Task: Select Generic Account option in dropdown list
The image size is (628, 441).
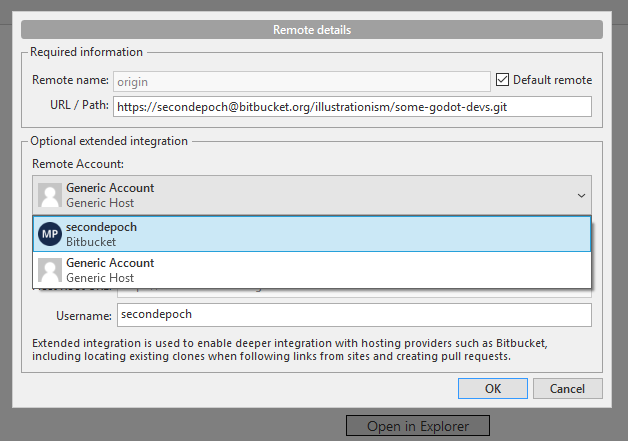Action: coord(312,270)
